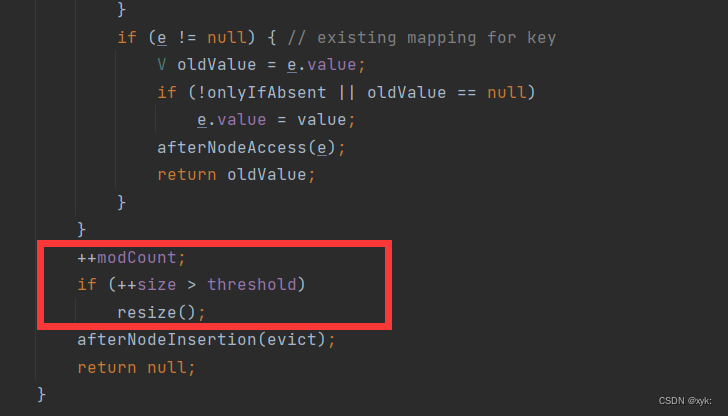Click the e != null condition
Screen dimensions: 728x416
(x=202, y=38)
